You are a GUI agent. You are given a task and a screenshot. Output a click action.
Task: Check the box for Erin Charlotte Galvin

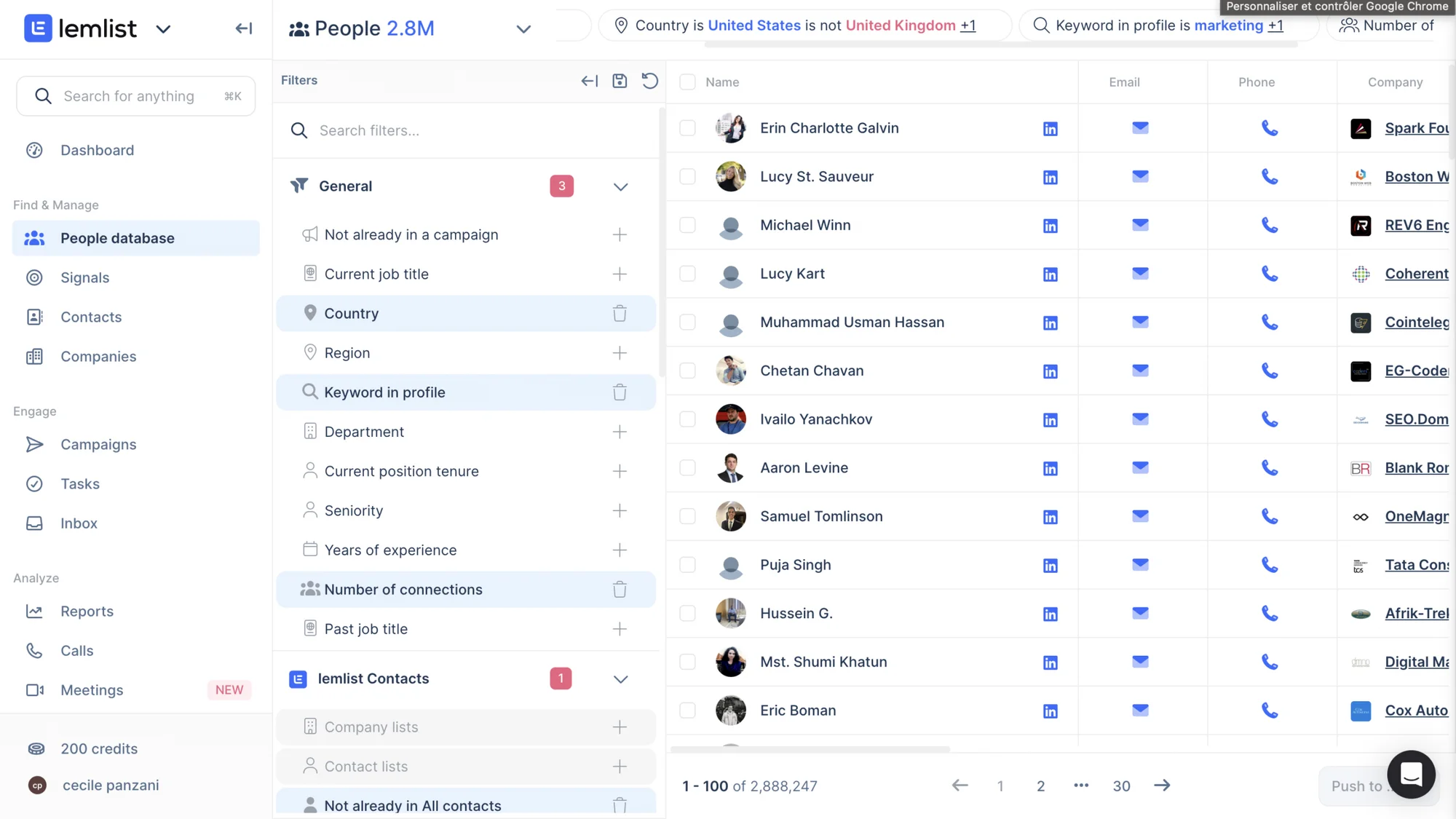click(x=687, y=128)
